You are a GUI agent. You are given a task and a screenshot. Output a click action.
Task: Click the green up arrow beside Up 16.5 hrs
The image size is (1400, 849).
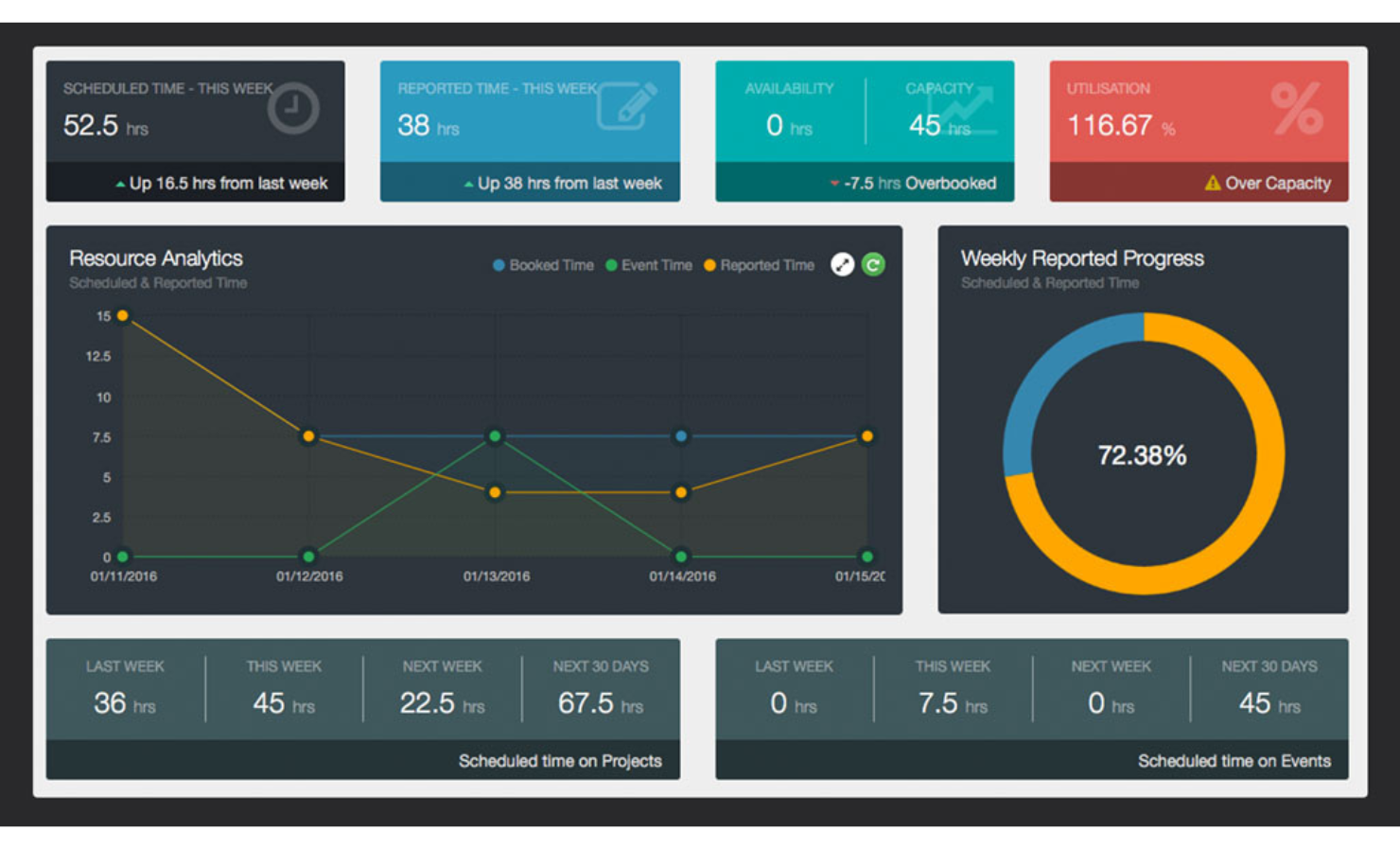coord(120,185)
